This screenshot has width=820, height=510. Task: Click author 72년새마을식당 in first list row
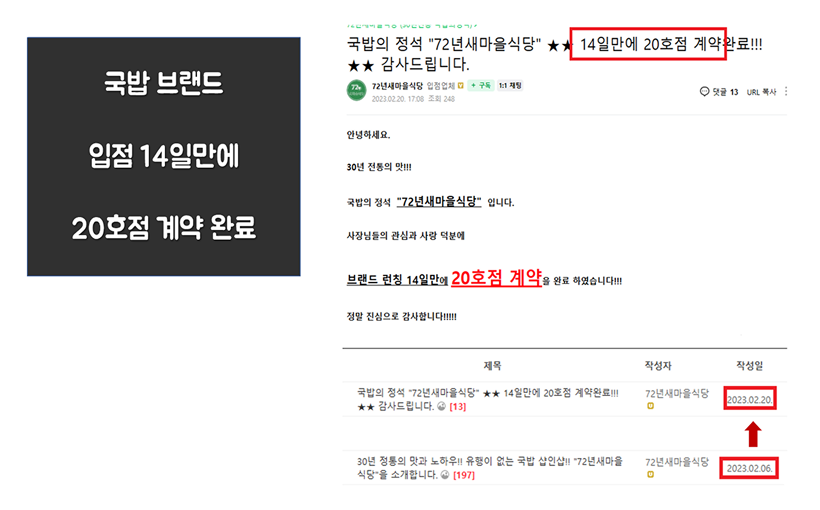point(676,394)
